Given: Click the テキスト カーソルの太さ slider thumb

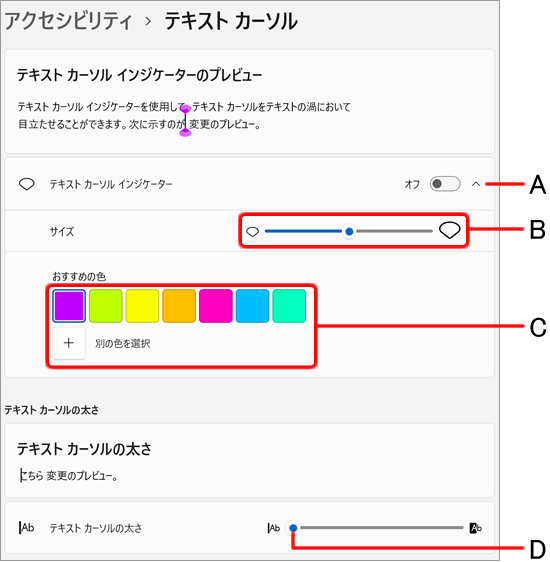Looking at the screenshot, I should 293,528.
